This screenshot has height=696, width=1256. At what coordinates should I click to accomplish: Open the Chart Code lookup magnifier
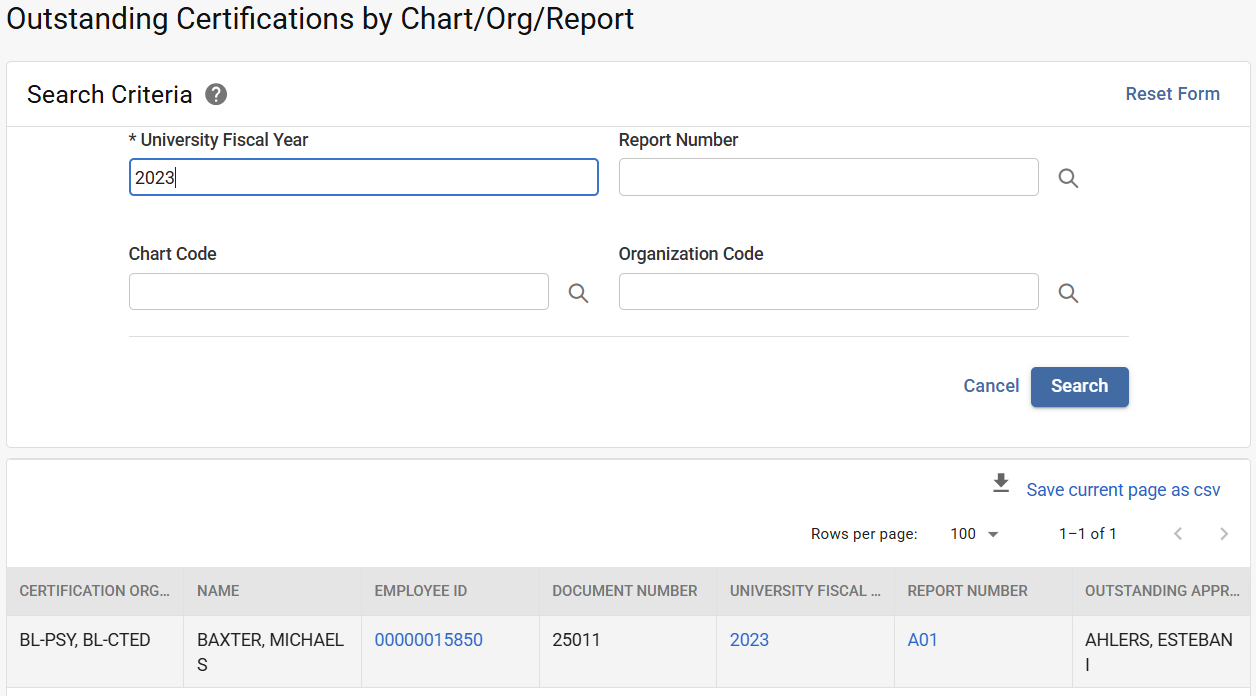(578, 293)
